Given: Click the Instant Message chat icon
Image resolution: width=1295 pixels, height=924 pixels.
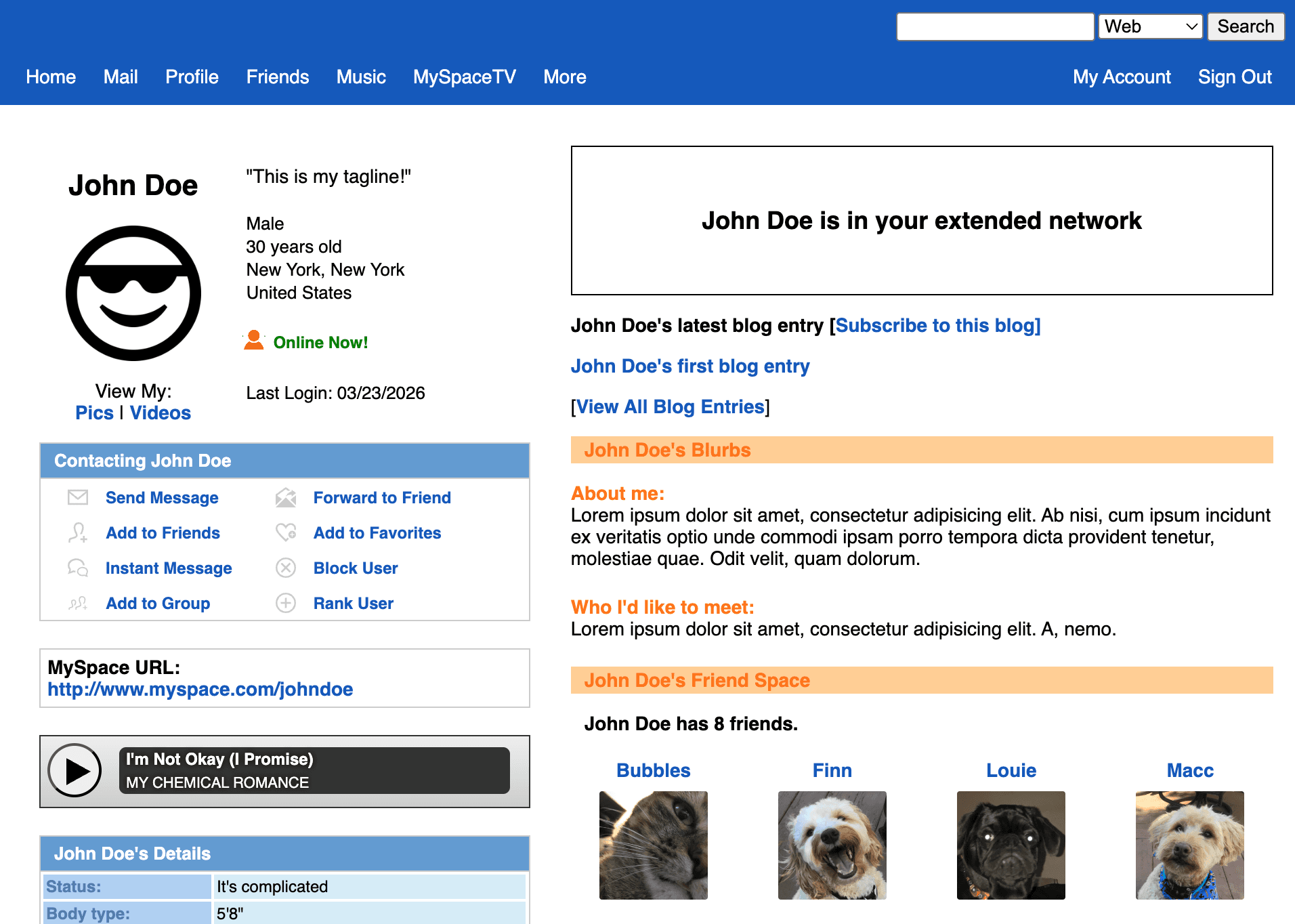Looking at the screenshot, I should 78,568.
